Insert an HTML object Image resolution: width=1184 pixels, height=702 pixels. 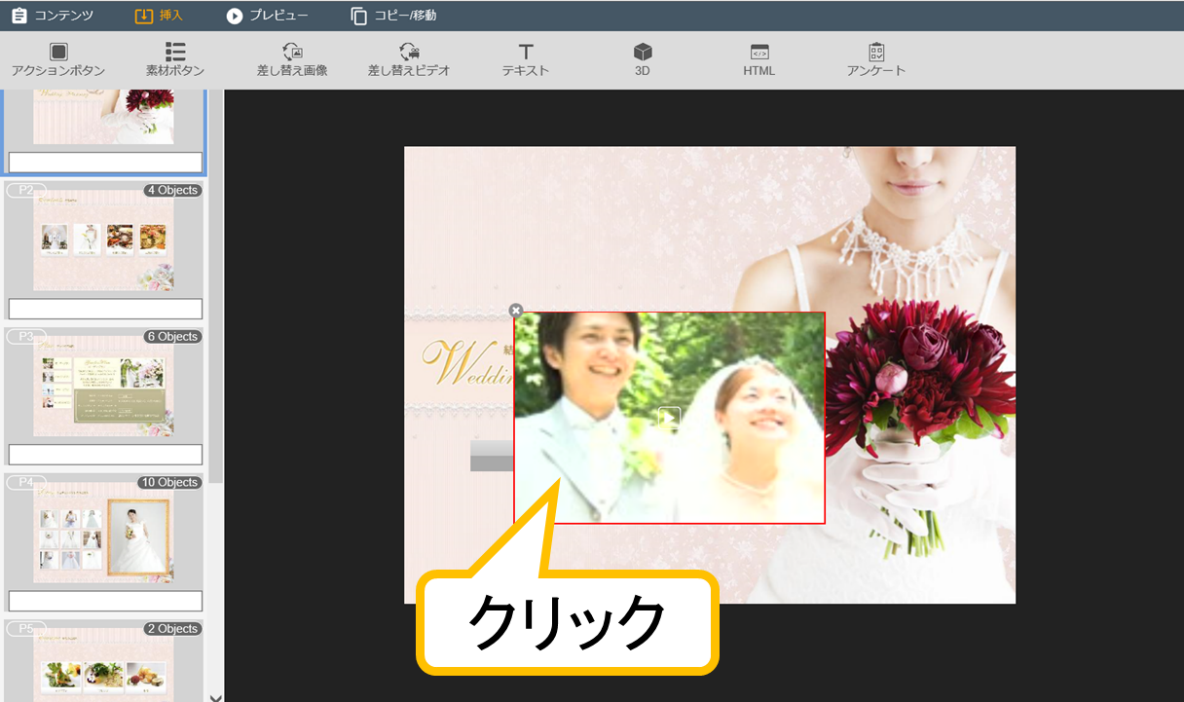(759, 53)
